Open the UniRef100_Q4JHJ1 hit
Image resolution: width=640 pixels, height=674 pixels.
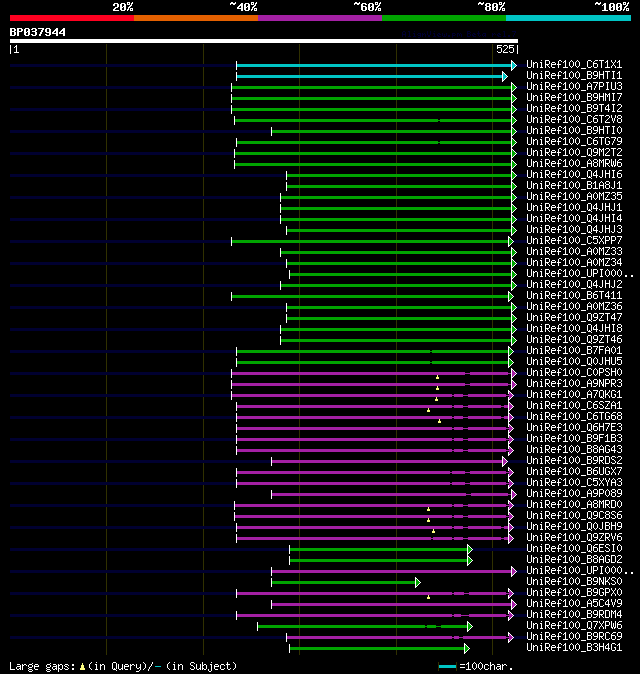click(574, 208)
